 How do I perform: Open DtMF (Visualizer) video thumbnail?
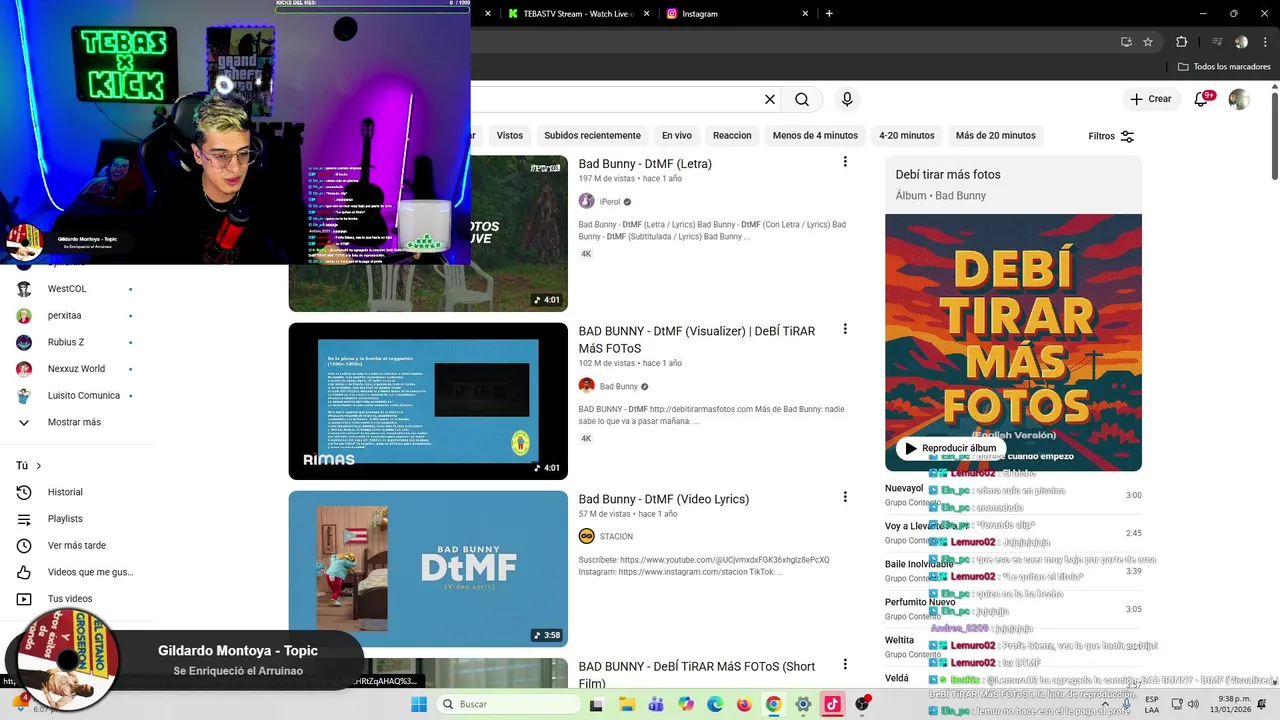[428, 401]
